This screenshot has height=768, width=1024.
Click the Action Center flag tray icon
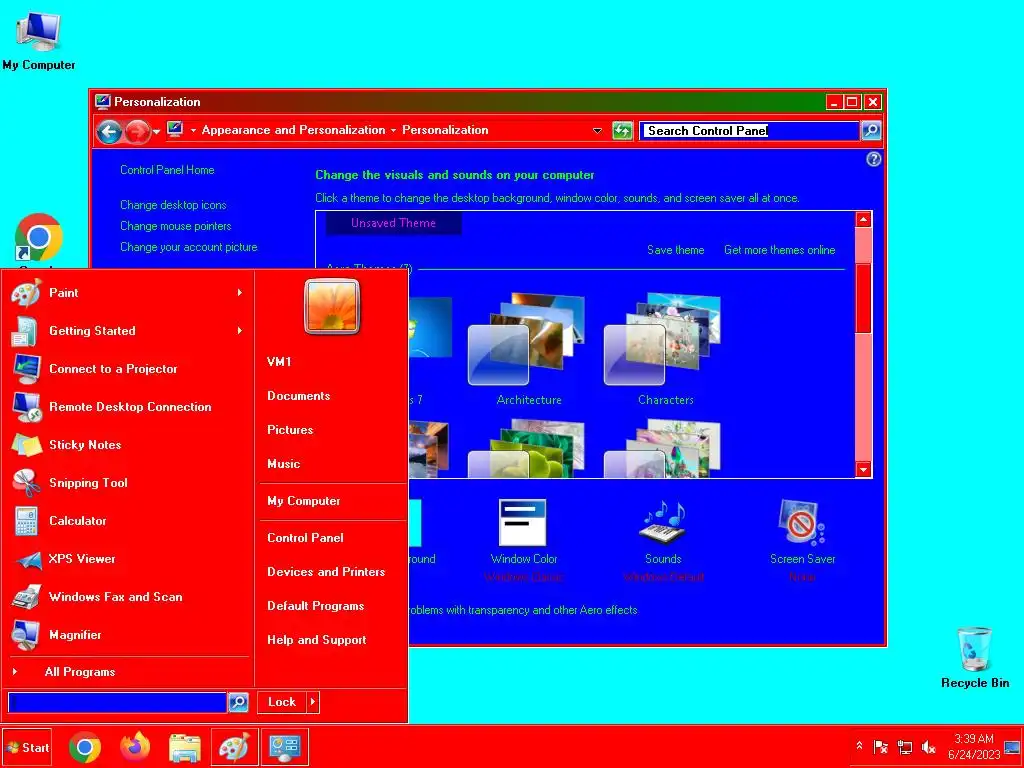(x=881, y=747)
